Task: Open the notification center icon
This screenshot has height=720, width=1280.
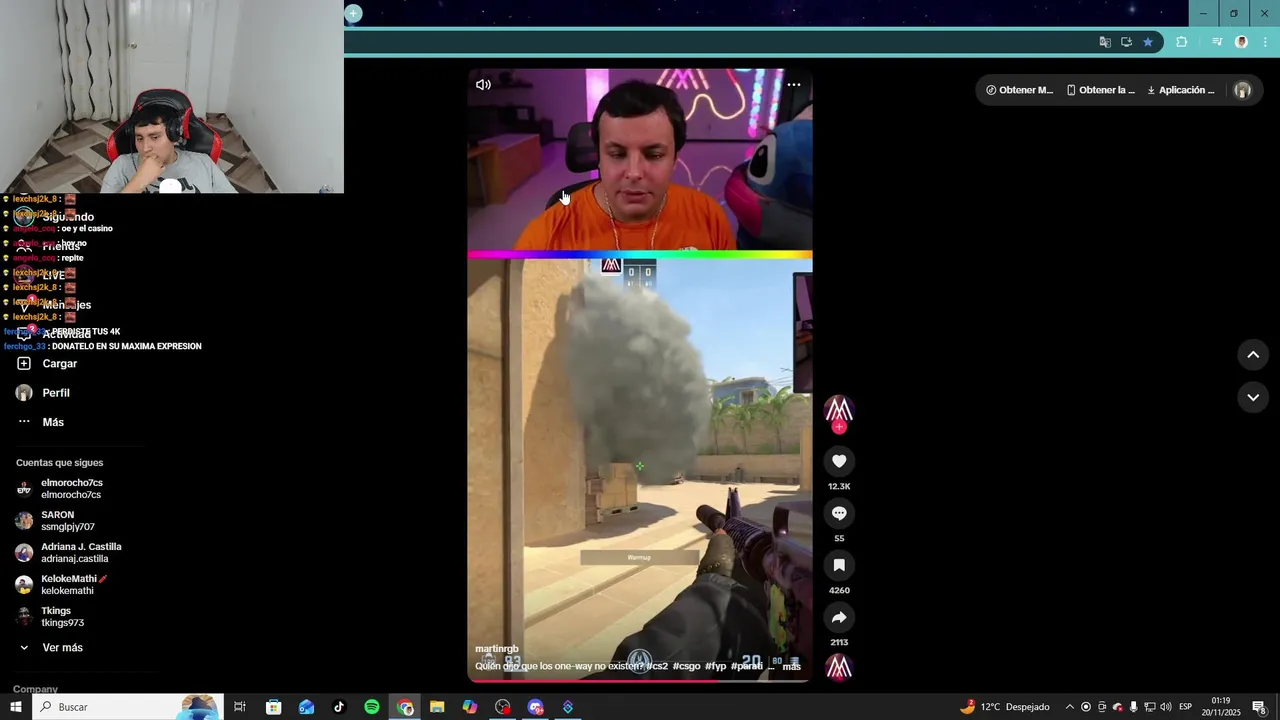Action: coord(1260,707)
